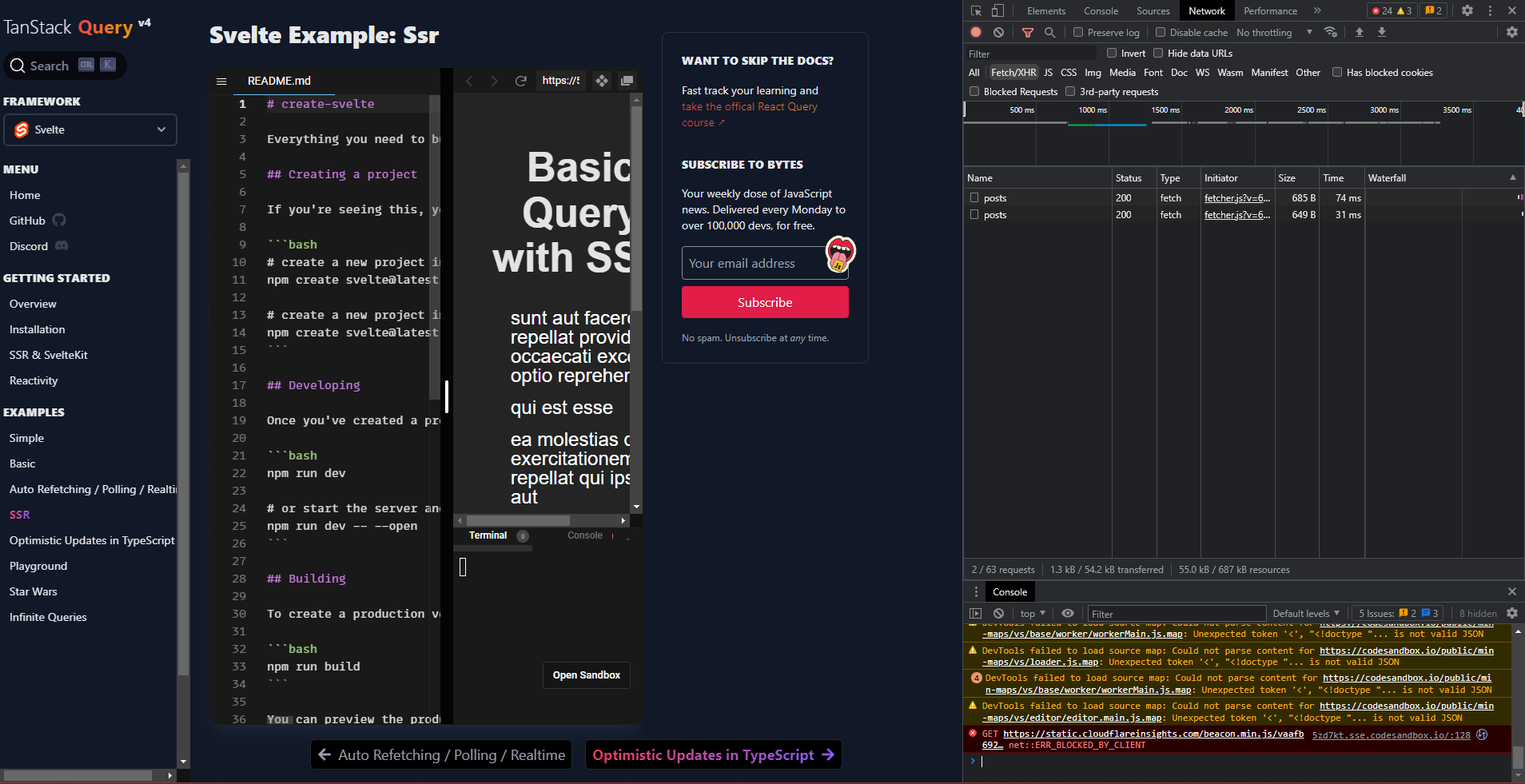The width and height of the screenshot is (1525, 784).
Task: Check Has blocked cookies checkbox
Action: [x=1337, y=72]
